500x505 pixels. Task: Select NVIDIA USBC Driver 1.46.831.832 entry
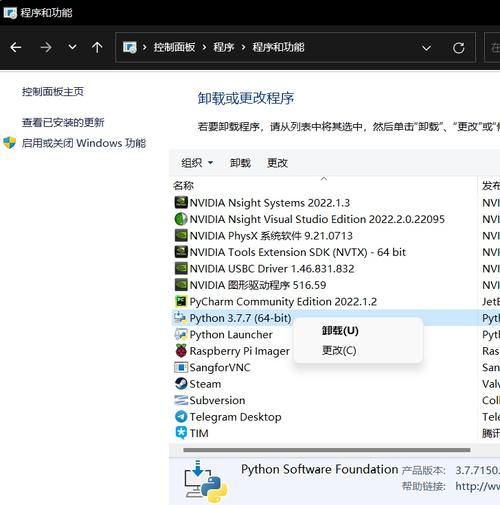272,269
